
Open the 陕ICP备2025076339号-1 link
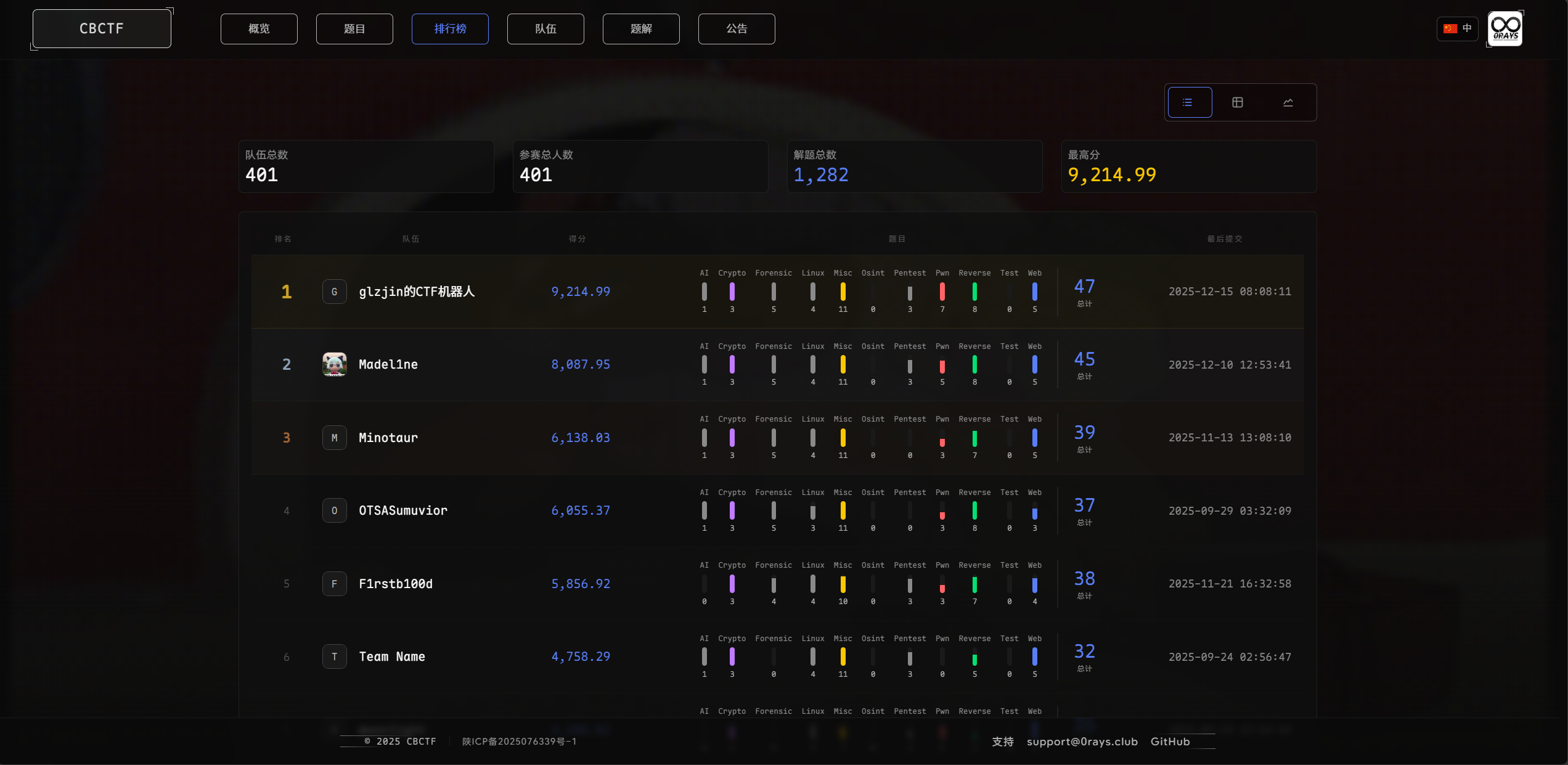coord(519,742)
